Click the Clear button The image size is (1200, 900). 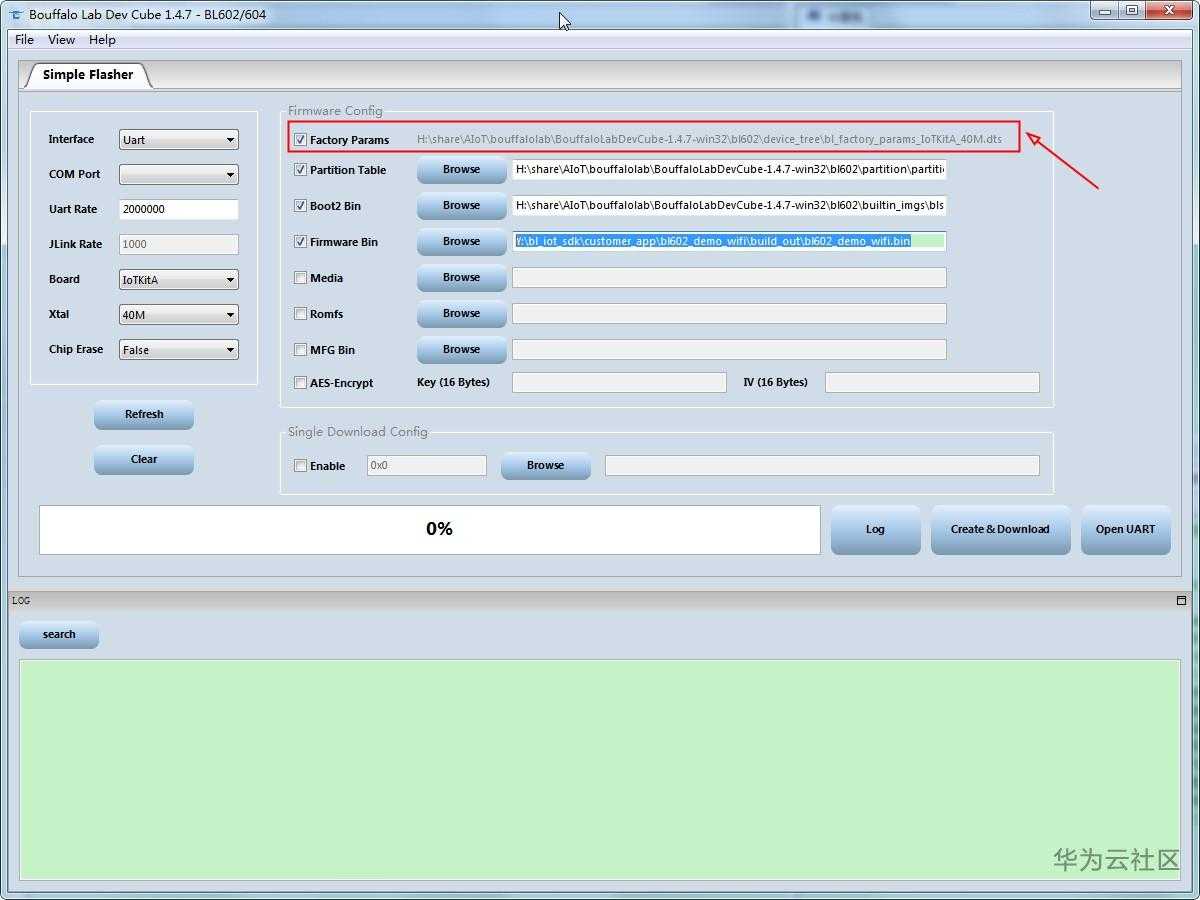tap(144, 460)
